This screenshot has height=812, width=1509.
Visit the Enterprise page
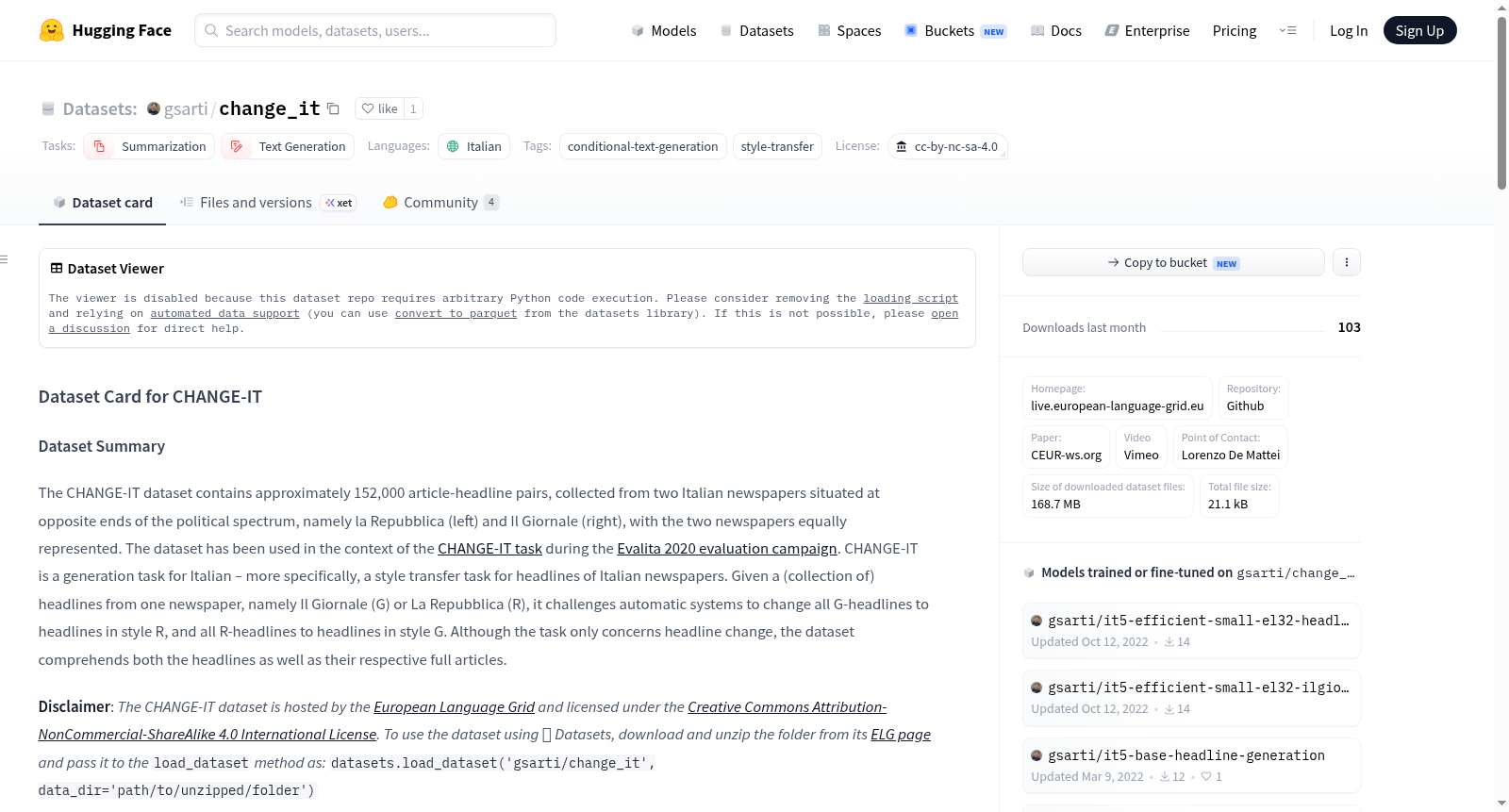pyautogui.click(x=1147, y=30)
